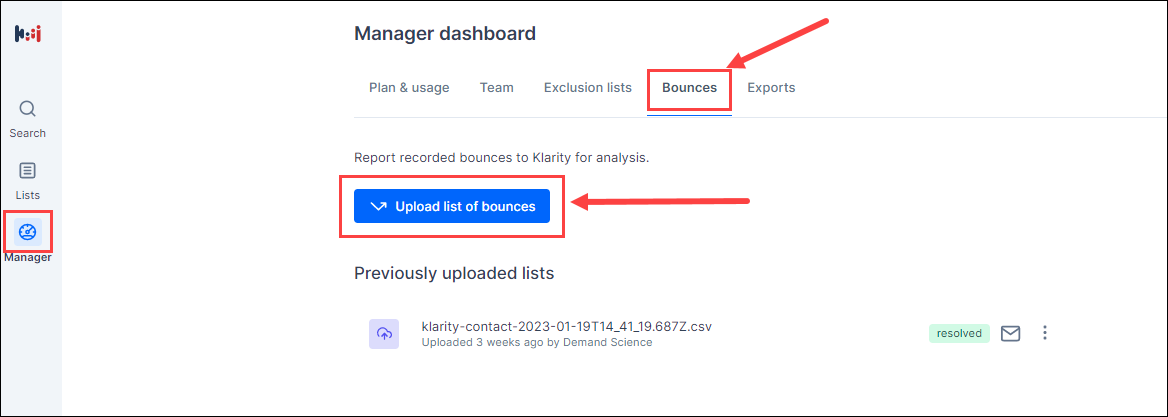The height and width of the screenshot is (417, 1168).
Task: Click the cloud upload icon next to csv file
Action: (x=384, y=334)
